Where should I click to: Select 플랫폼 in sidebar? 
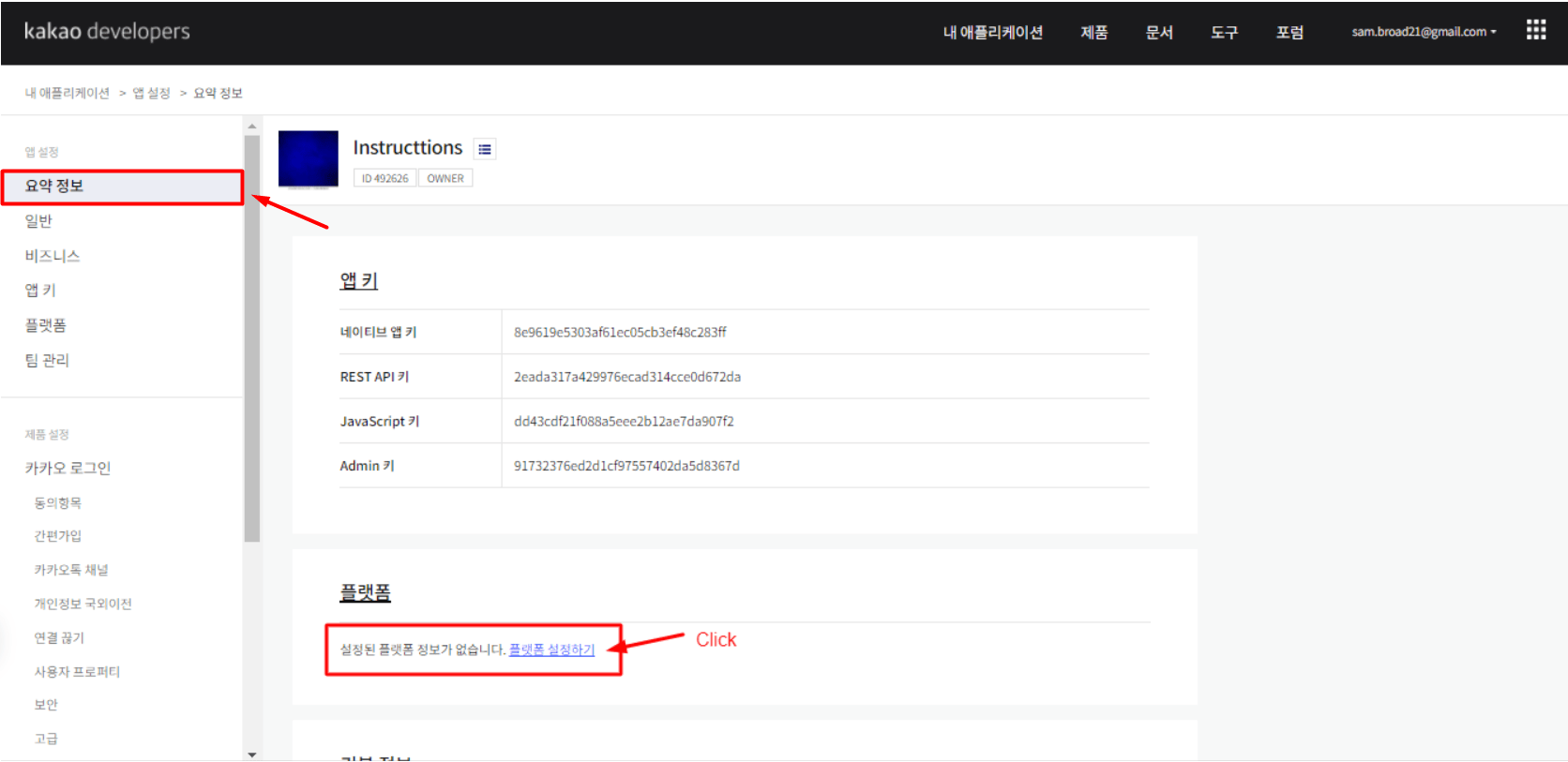pyautogui.click(x=45, y=325)
